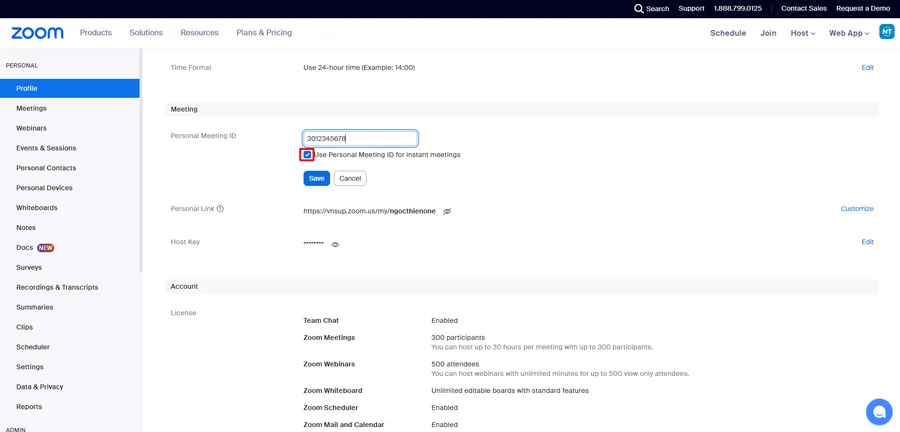900x432 pixels.
Task: Click the Personal Link help icon
Action: tap(220, 209)
